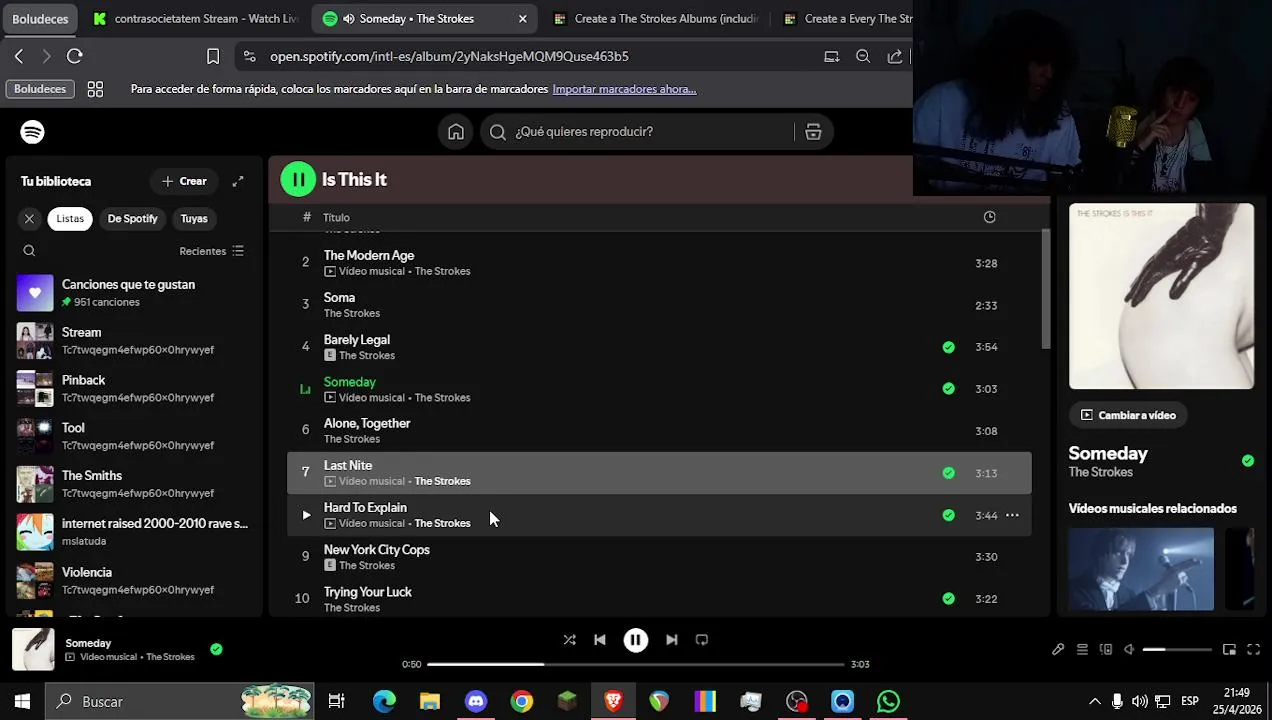Click the Is This It album cover thumbnail
This screenshot has width=1272, height=720.
click(x=1161, y=296)
